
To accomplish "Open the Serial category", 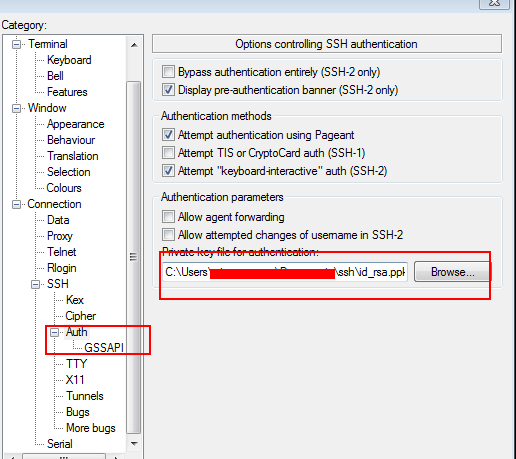I will coord(60,444).
